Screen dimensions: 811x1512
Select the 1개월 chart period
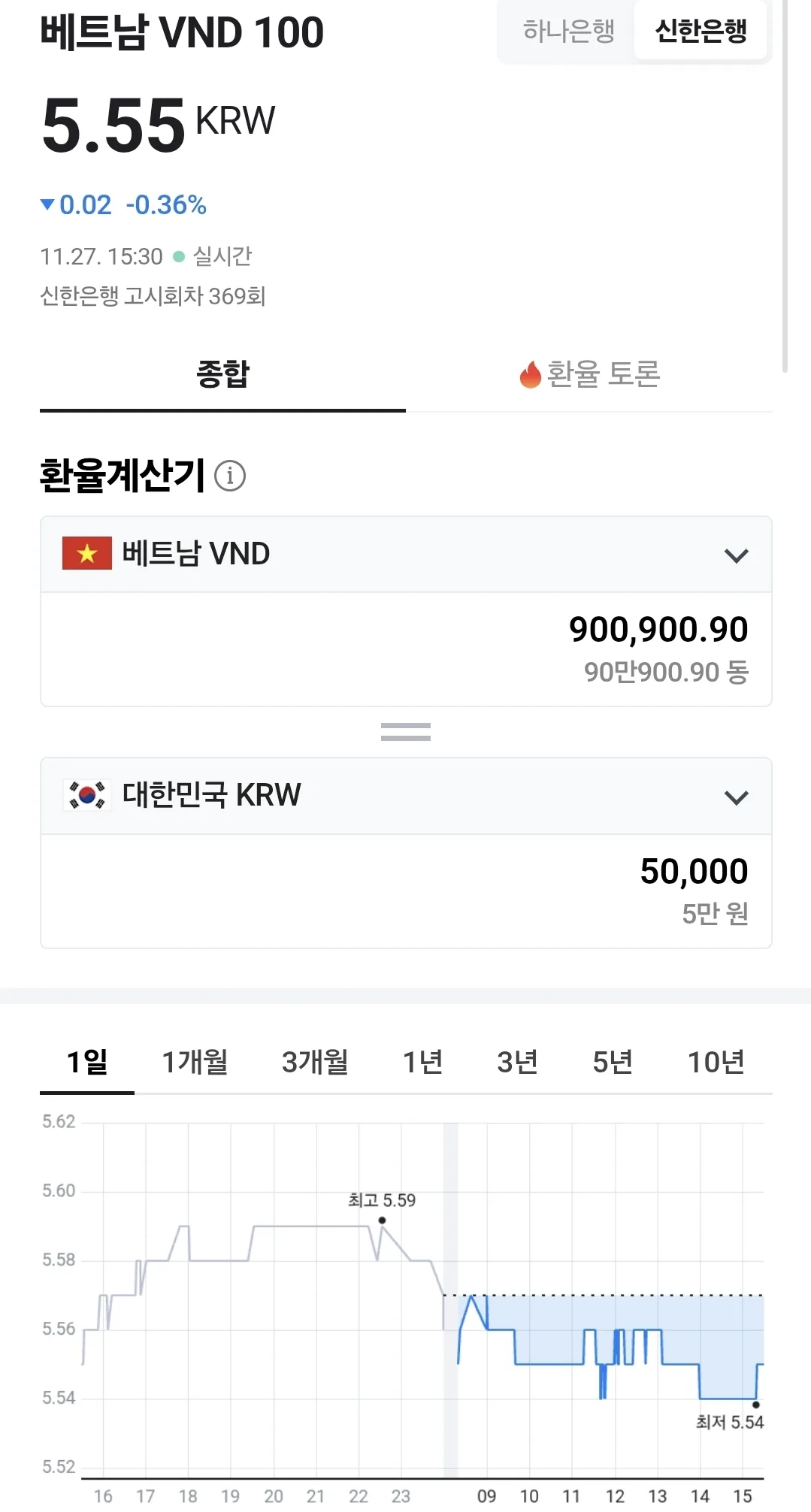(x=195, y=1062)
